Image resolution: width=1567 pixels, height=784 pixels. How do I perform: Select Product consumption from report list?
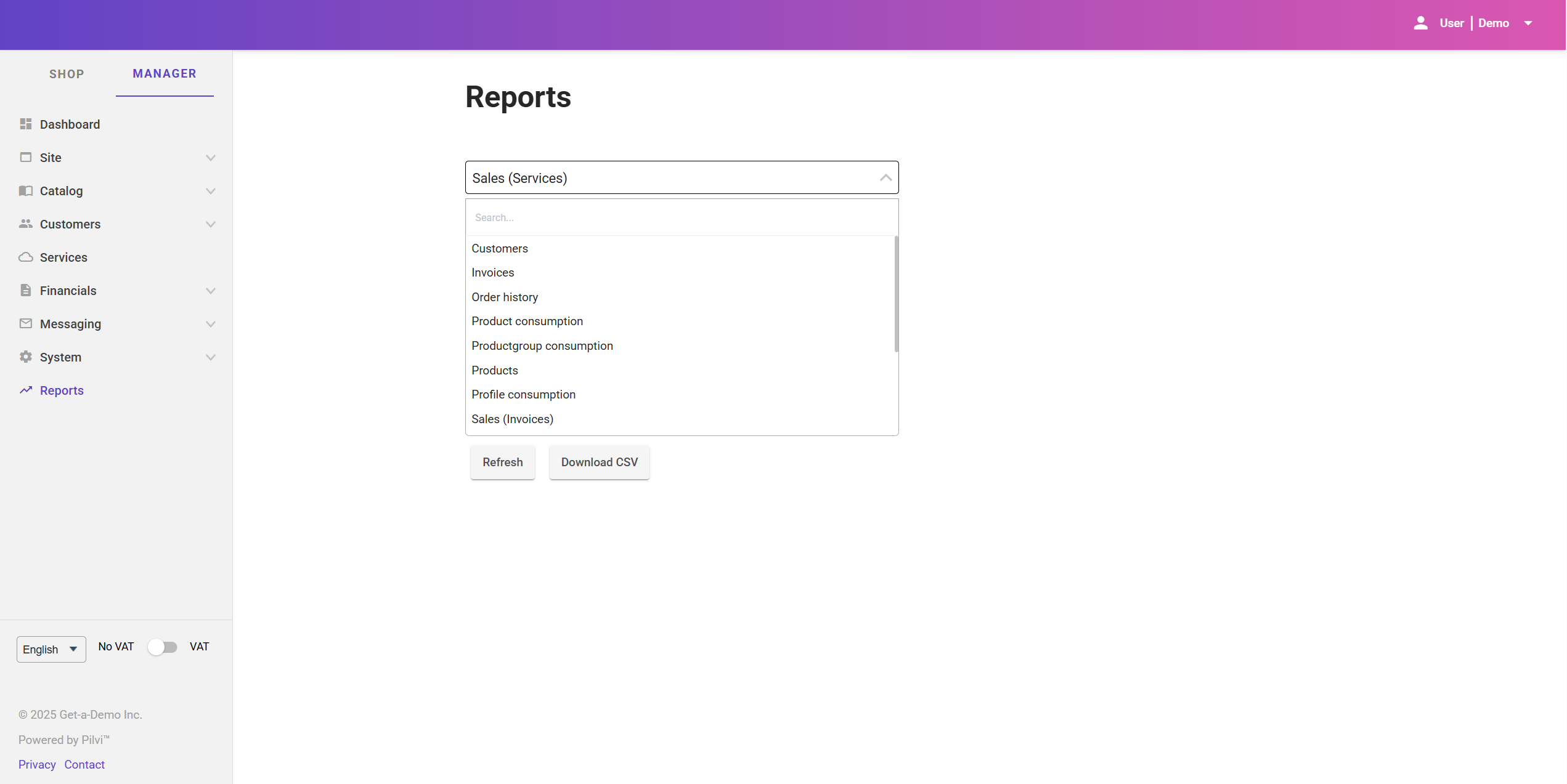tap(527, 321)
